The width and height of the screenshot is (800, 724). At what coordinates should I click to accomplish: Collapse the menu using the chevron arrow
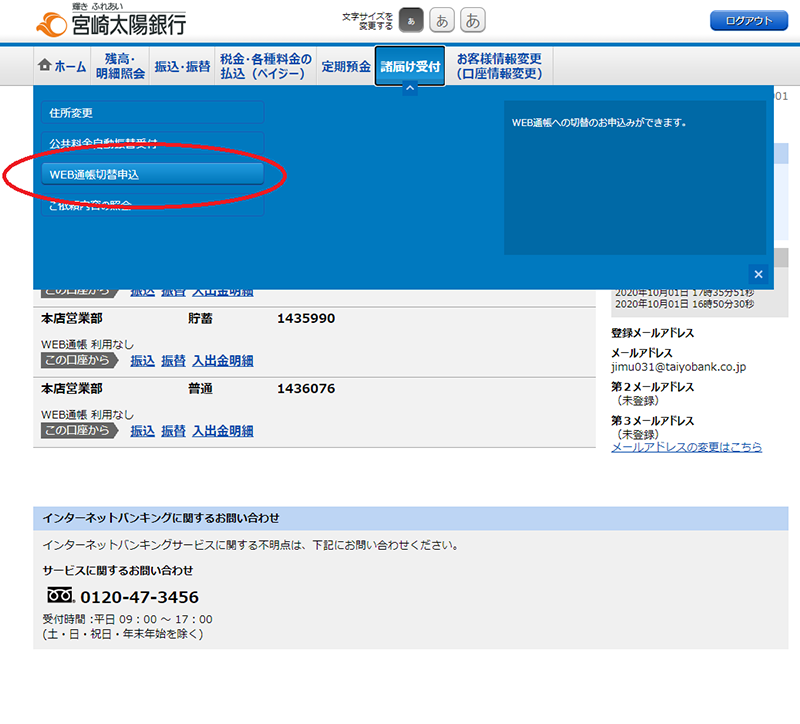point(409,89)
